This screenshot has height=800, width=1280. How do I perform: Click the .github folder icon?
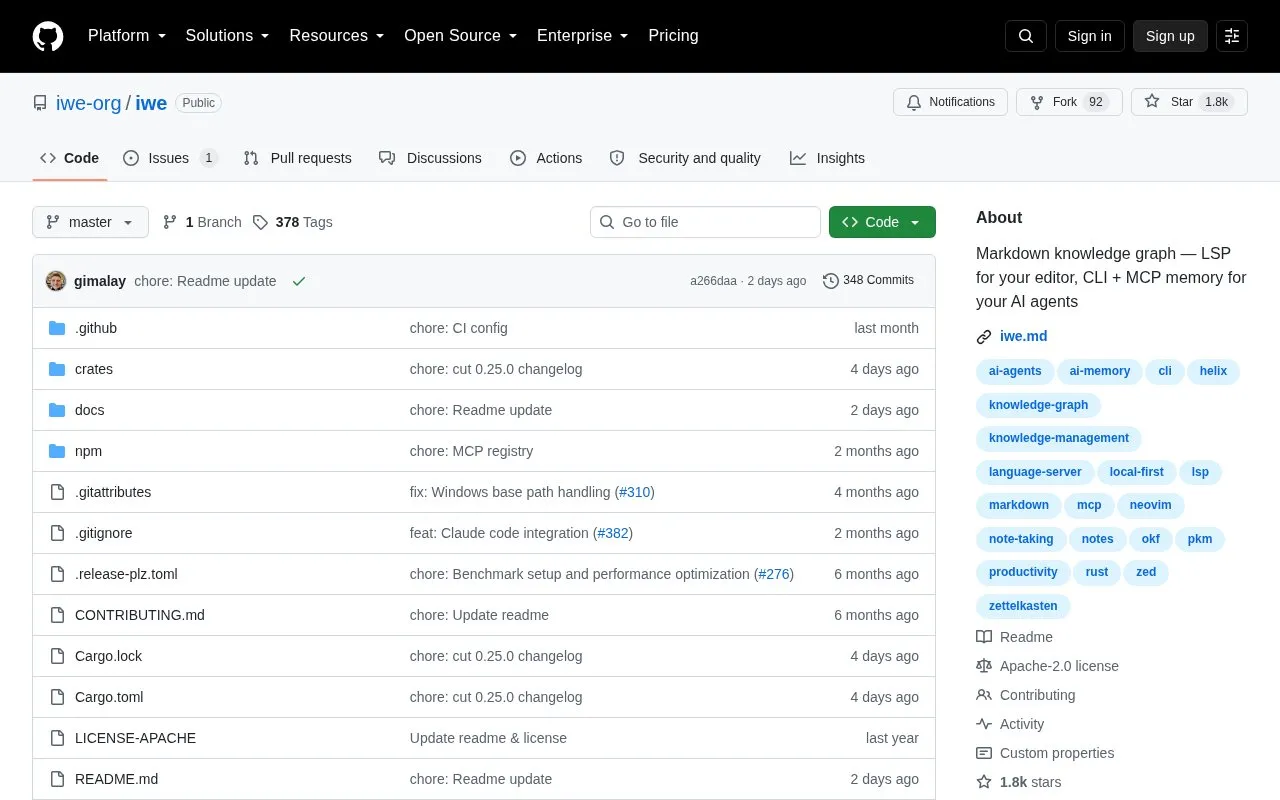pos(57,328)
